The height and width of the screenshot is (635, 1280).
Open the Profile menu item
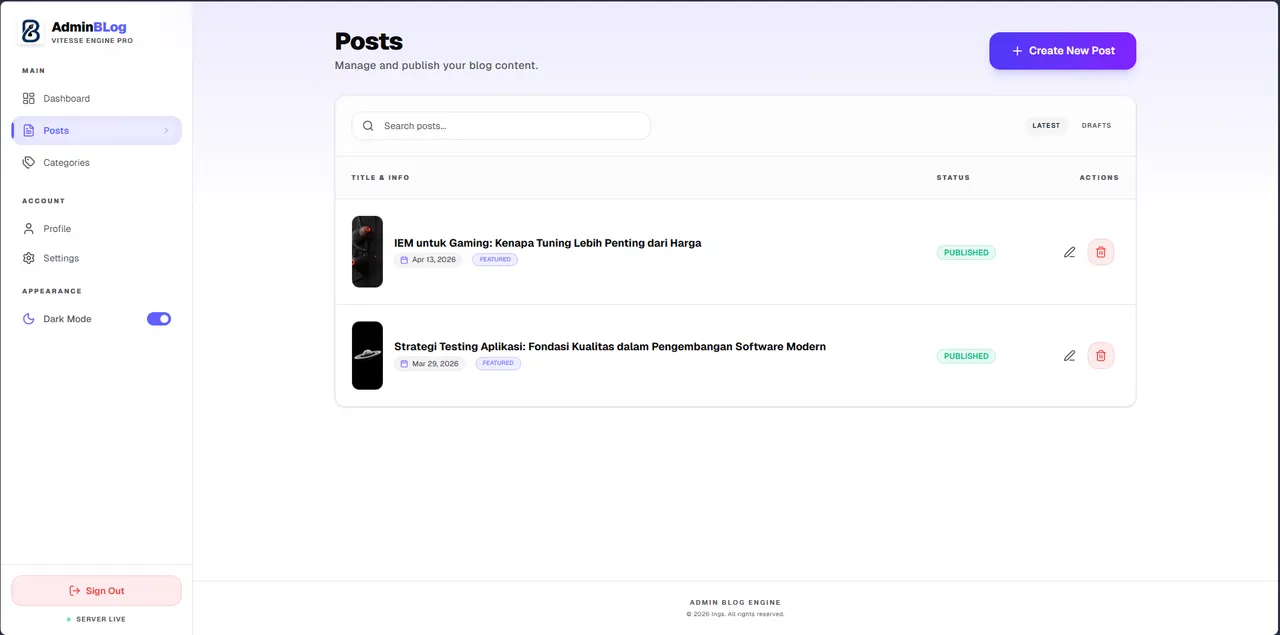pyautogui.click(x=96, y=228)
